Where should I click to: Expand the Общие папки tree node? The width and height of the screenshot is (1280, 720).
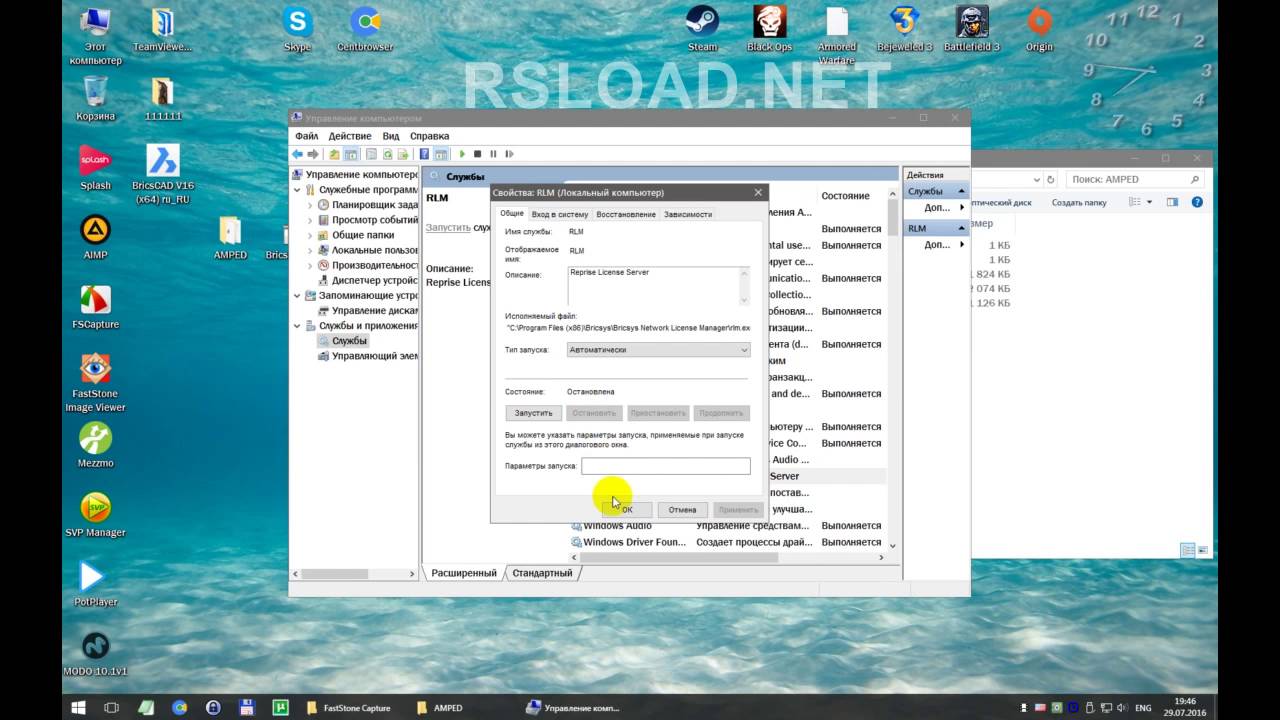click(310, 235)
